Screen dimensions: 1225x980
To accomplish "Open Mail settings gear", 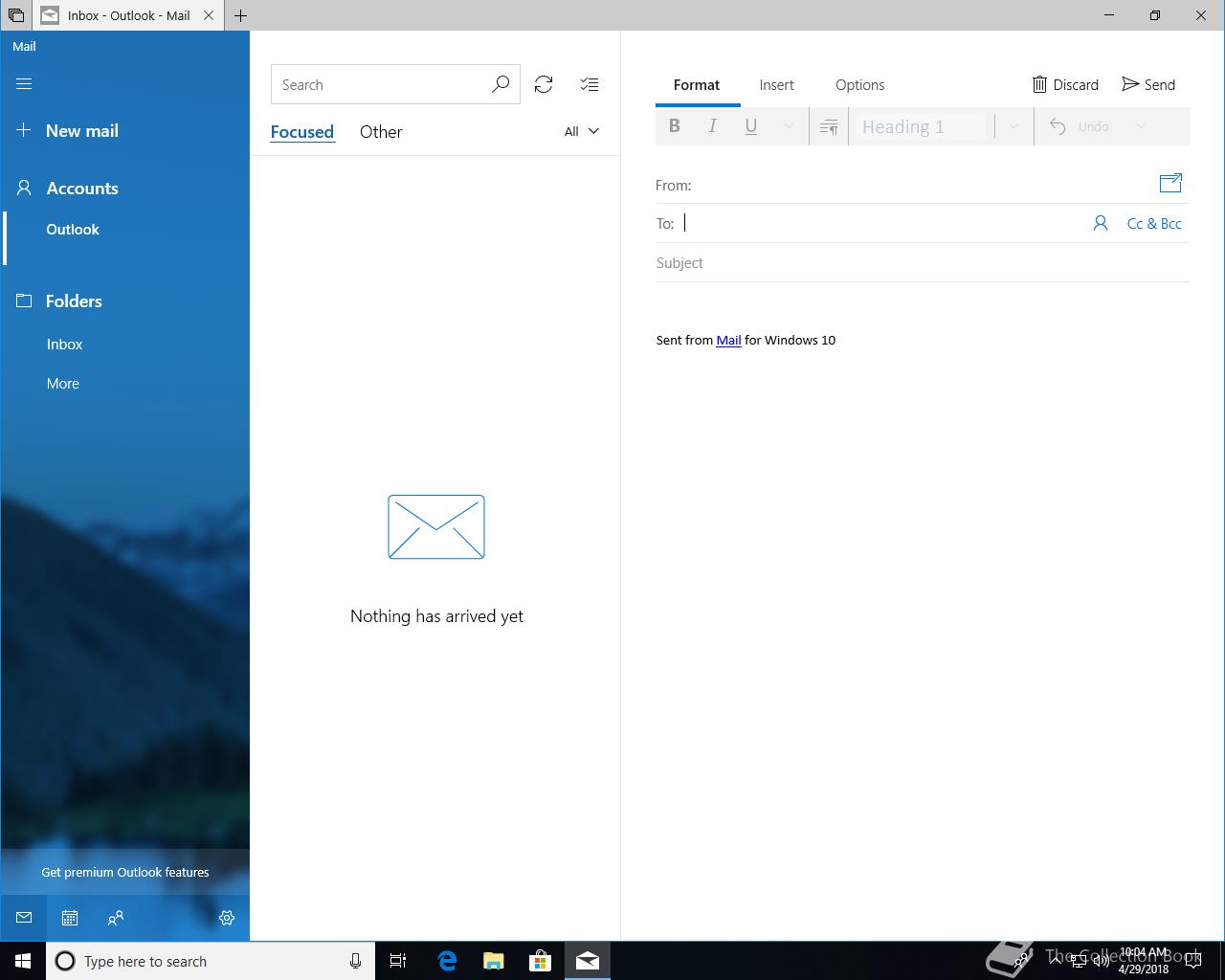I will pos(227,918).
